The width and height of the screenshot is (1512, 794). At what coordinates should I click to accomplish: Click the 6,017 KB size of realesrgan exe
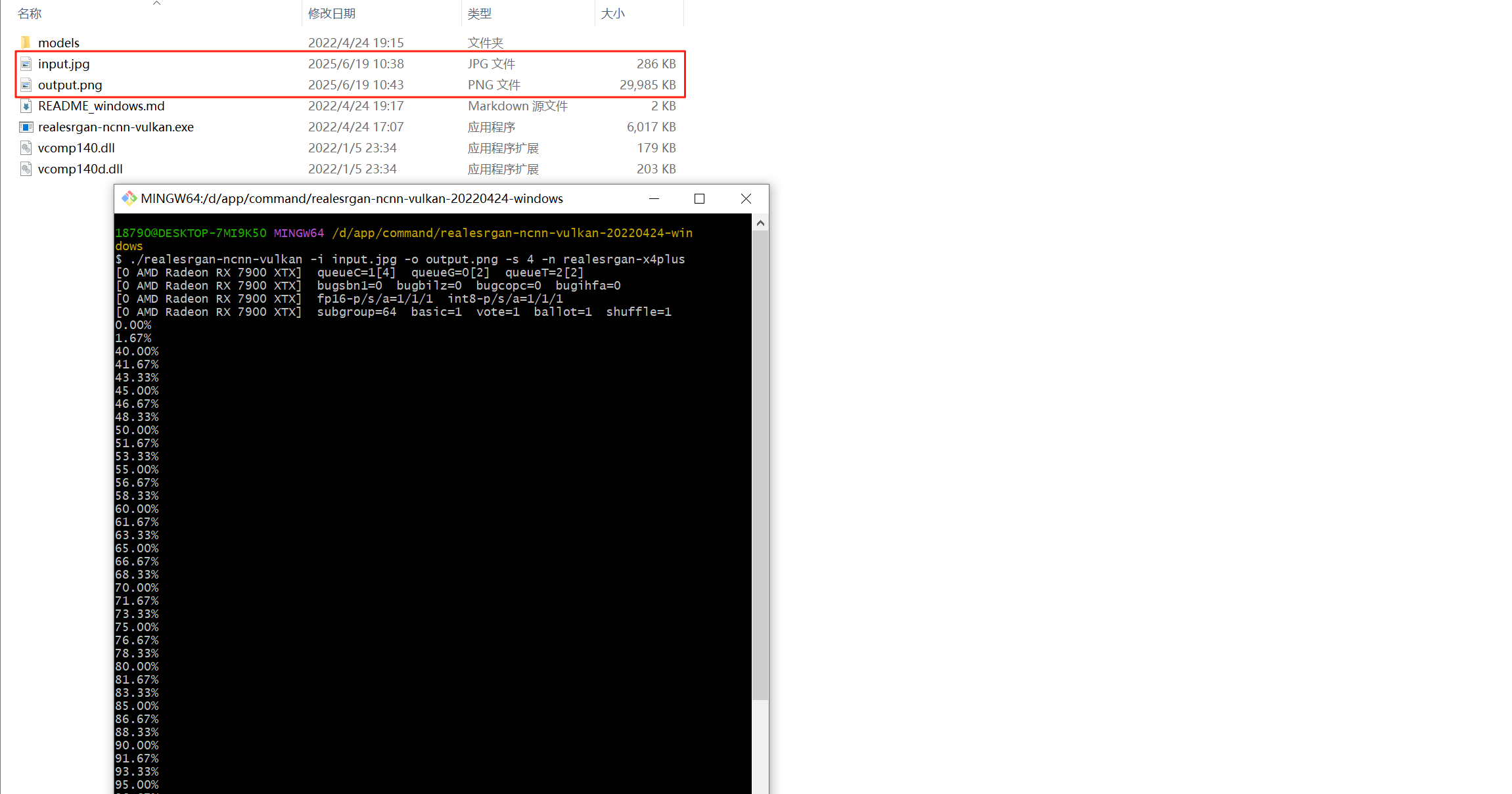(651, 127)
